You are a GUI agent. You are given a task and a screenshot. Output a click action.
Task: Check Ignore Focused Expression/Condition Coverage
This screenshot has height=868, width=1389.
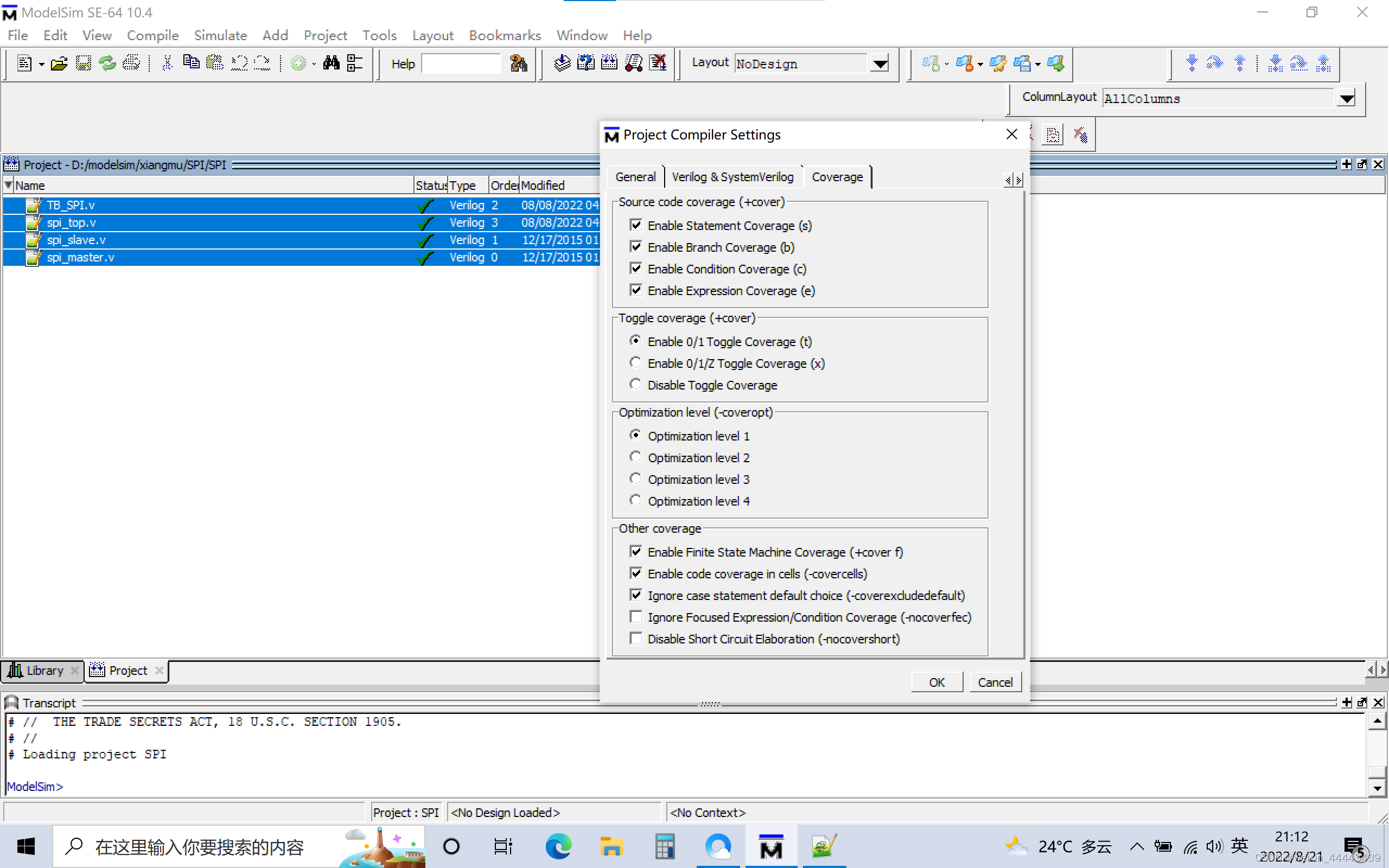click(635, 617)
